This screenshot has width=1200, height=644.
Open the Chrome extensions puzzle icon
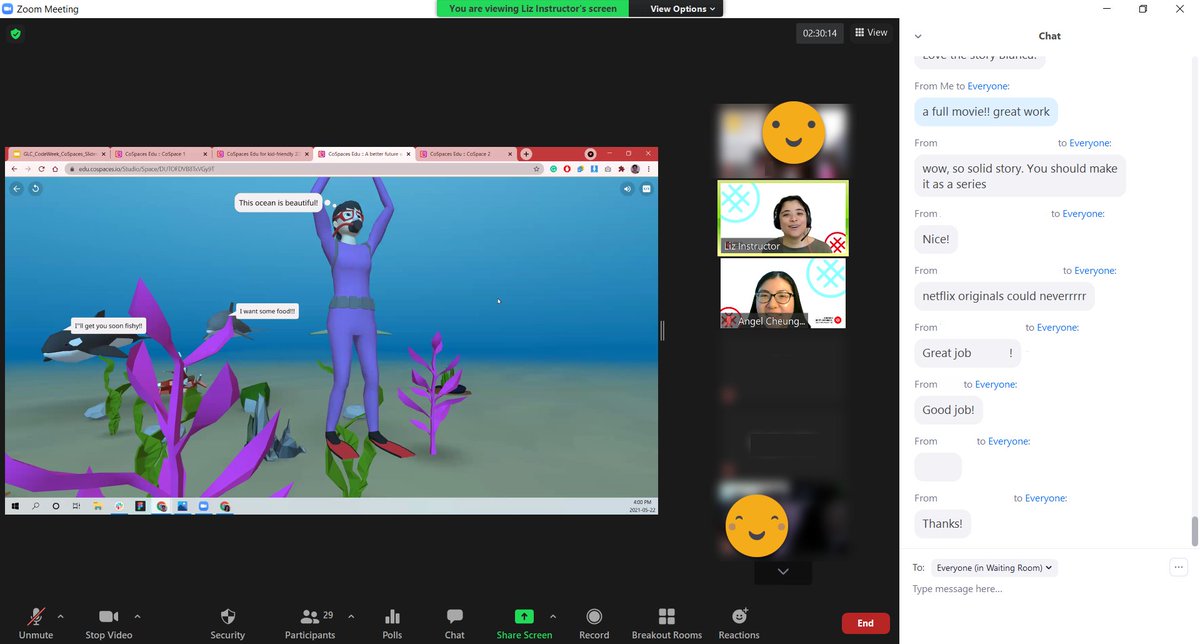tap(621, 169)
